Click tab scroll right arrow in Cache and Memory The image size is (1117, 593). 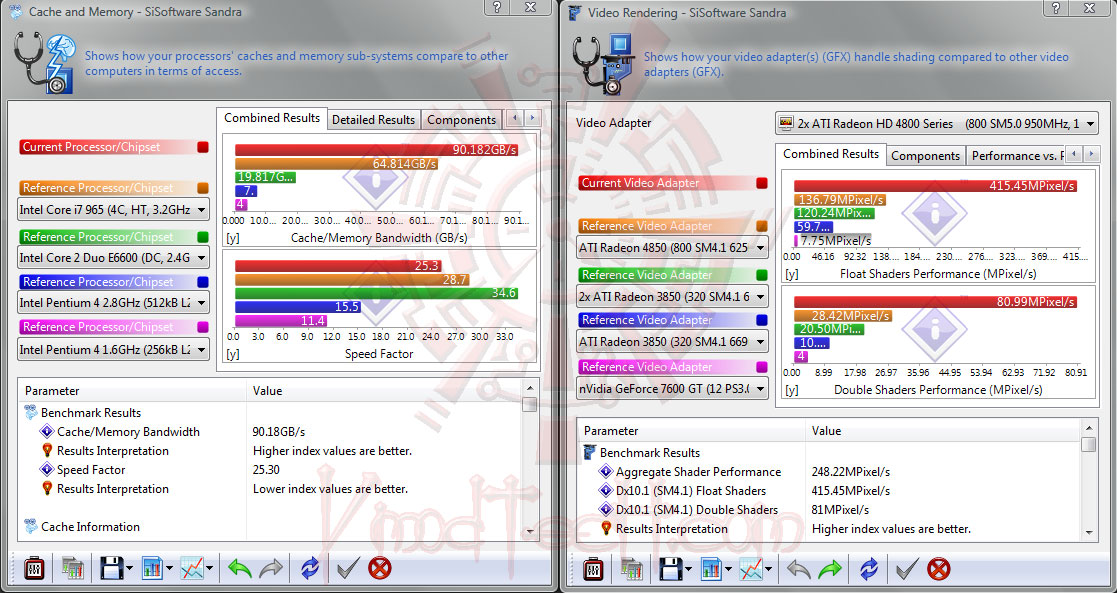[532, 118]
